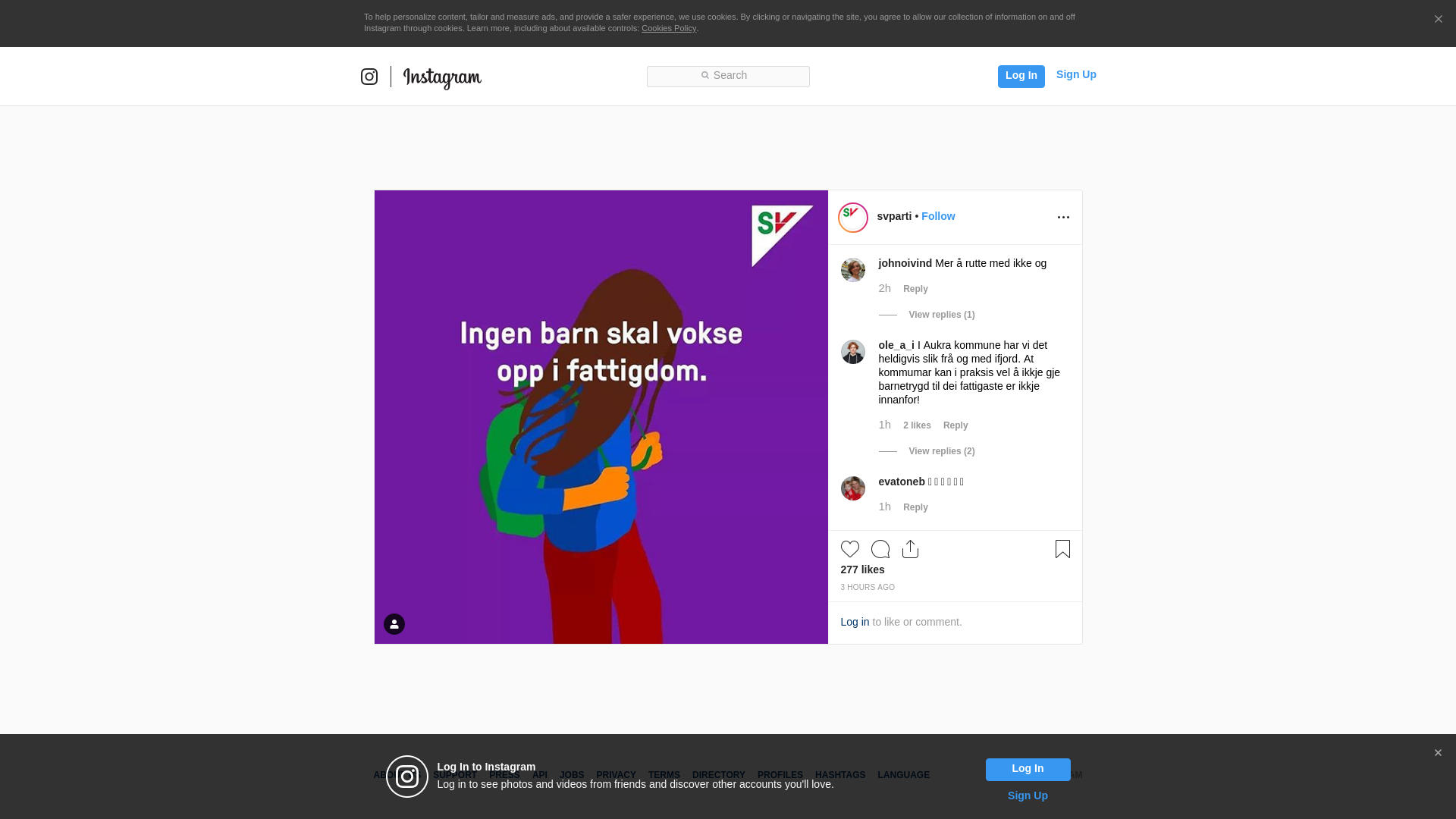Screen dimensions: 1456x819
Task: Open ole_a_i's profile picture
Action: (x=853, y=352)
